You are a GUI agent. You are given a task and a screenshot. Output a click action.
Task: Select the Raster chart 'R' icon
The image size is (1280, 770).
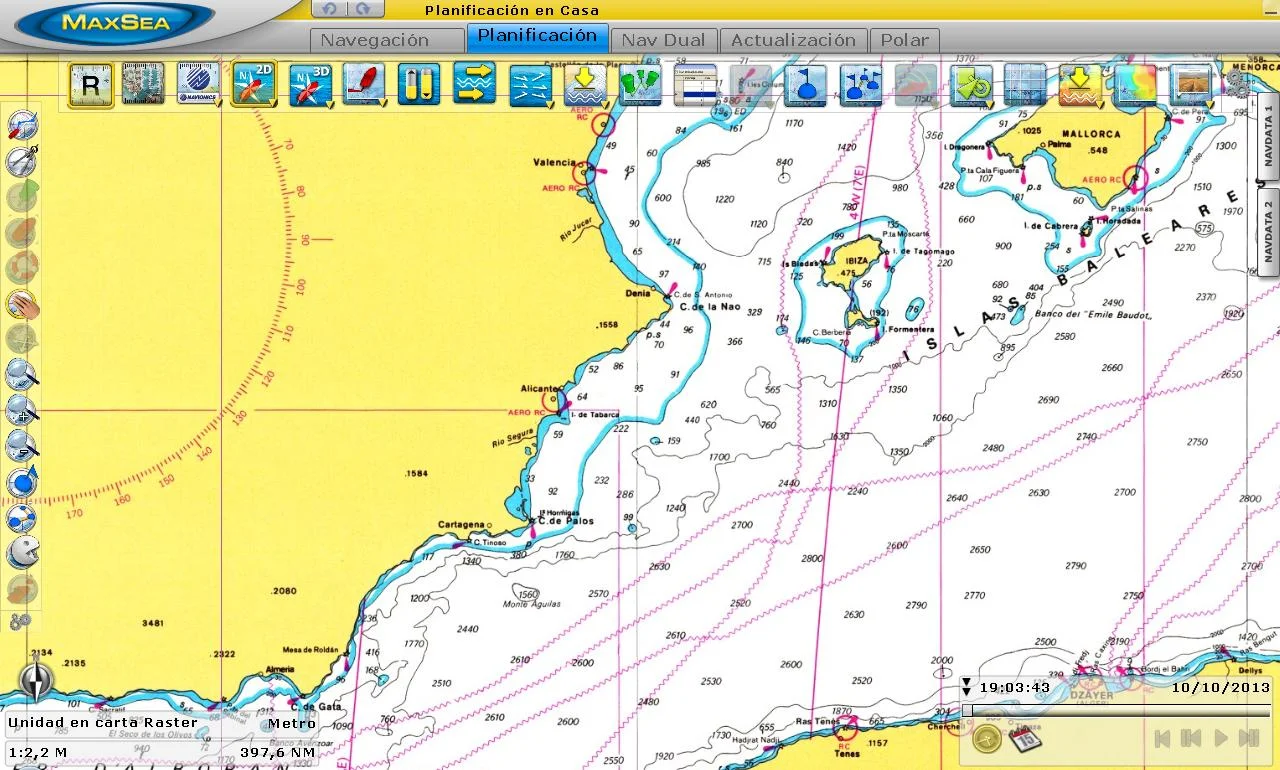click(x=90, y=84)
